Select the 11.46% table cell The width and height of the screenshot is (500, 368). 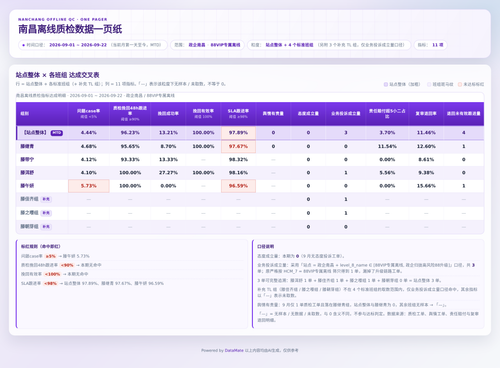[x=426, y=133]
